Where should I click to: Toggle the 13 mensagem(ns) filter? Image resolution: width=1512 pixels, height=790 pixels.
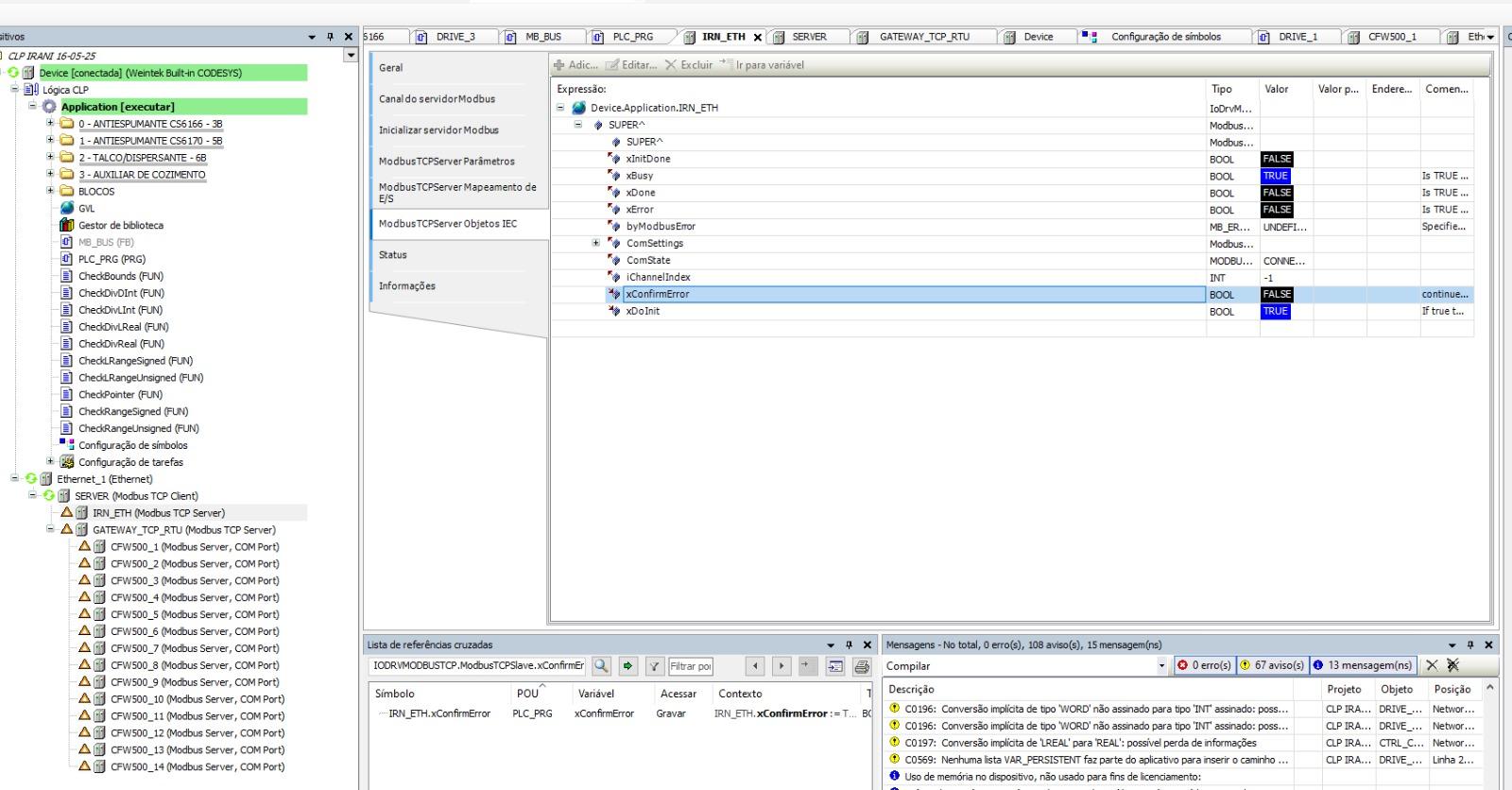tap(1362, 666)
